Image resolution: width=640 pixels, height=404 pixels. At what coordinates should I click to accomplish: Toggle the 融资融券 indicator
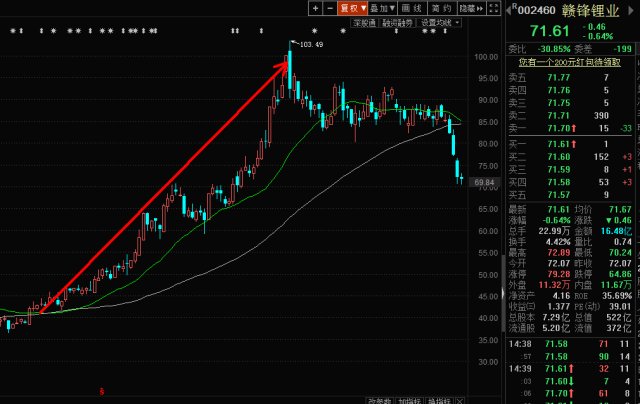(x=398, y=22)
